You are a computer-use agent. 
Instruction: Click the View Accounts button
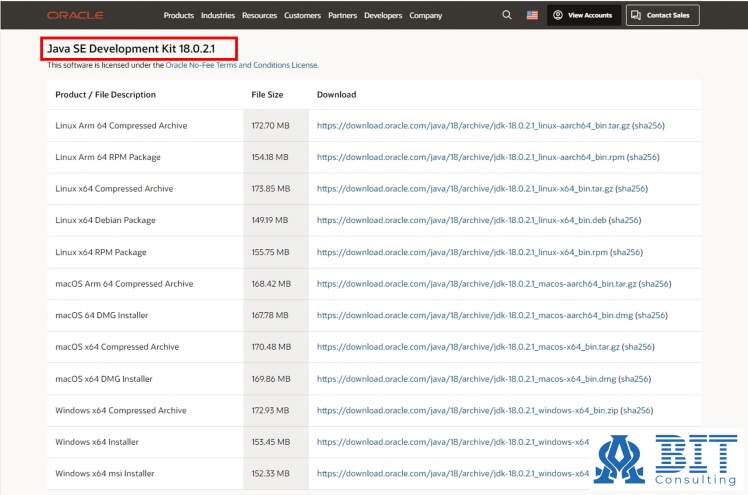point(583,15)
